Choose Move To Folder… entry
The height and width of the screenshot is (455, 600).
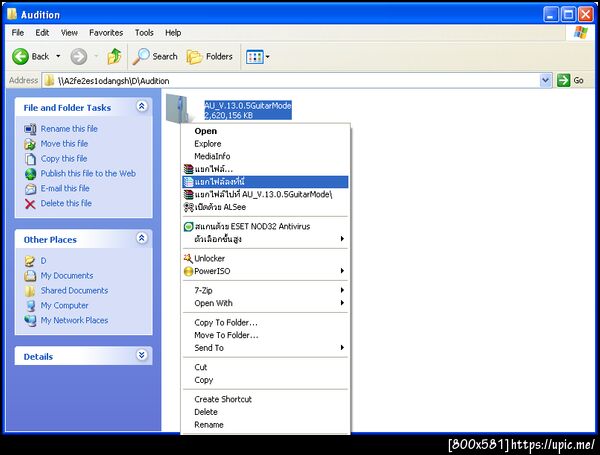pyautogui.click(x=266, y=335)
